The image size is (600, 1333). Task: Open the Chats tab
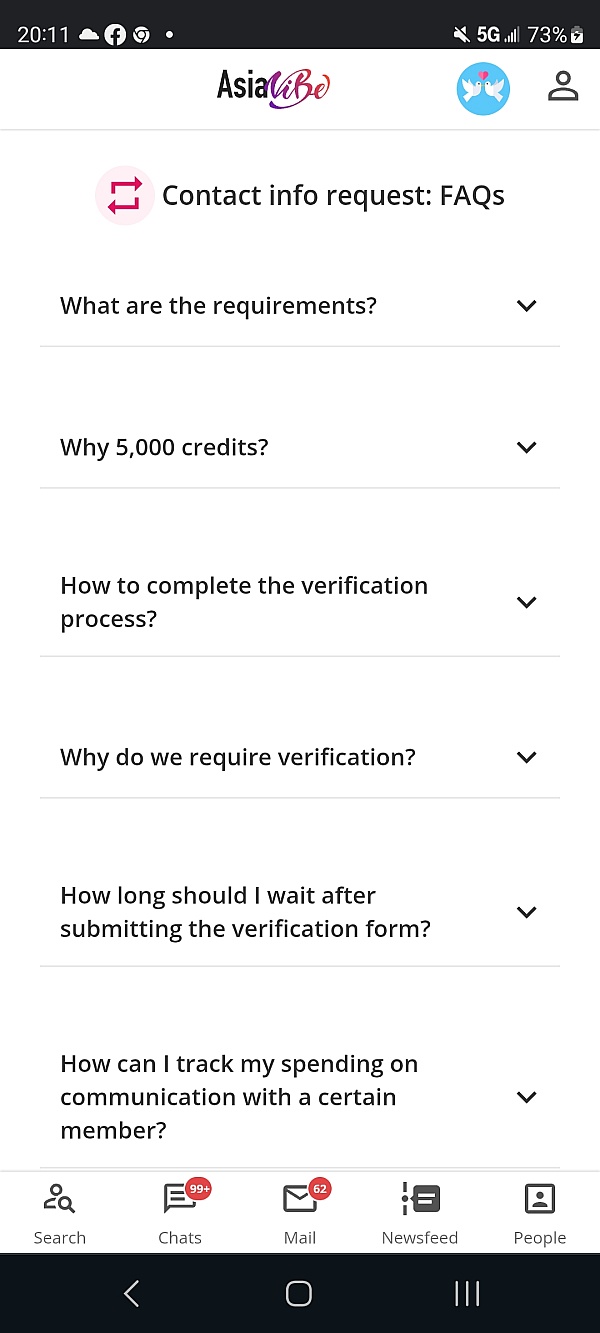click(180, 1212)
